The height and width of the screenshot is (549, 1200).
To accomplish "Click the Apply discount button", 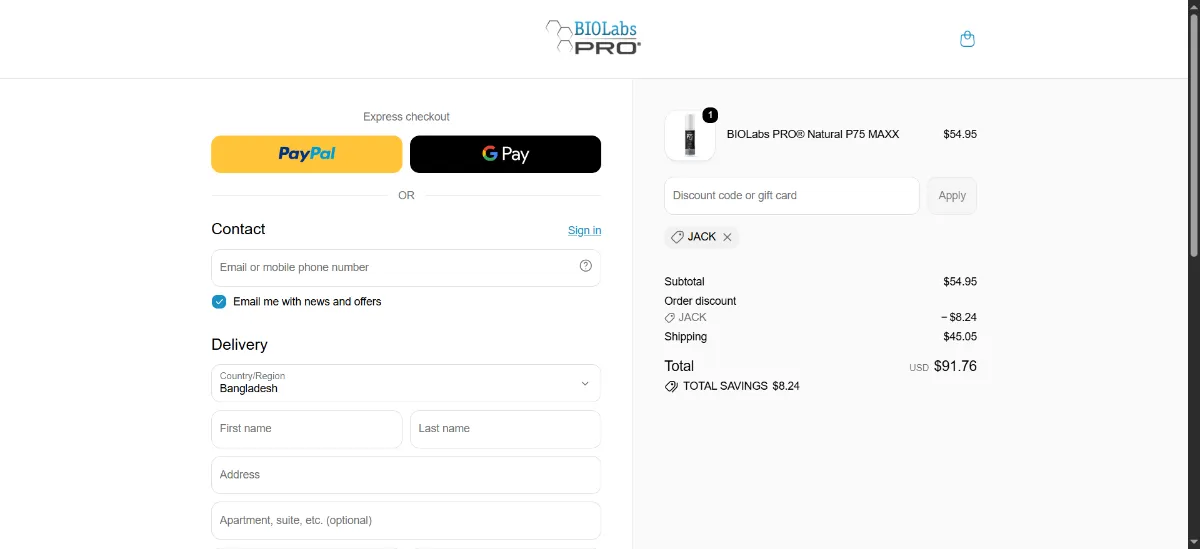I will tap(952, 196).
